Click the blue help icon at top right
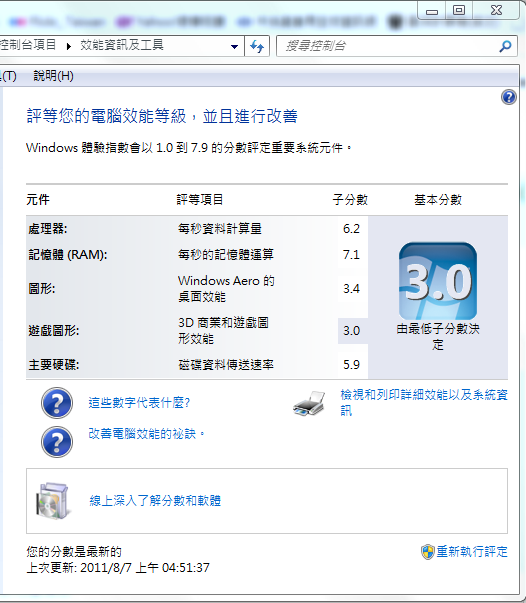The width and height of the screenshot is (526, 603). (509, 97)
